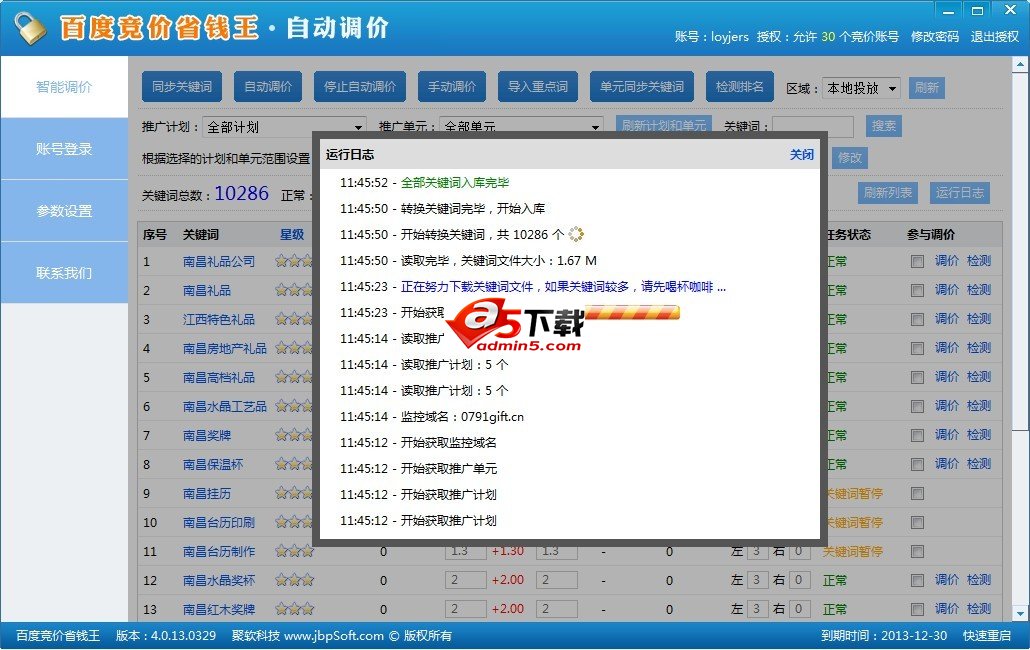Click keyword 南昌礼品公司 in table
1030x650 pixels.
click(x=219, y=261)
